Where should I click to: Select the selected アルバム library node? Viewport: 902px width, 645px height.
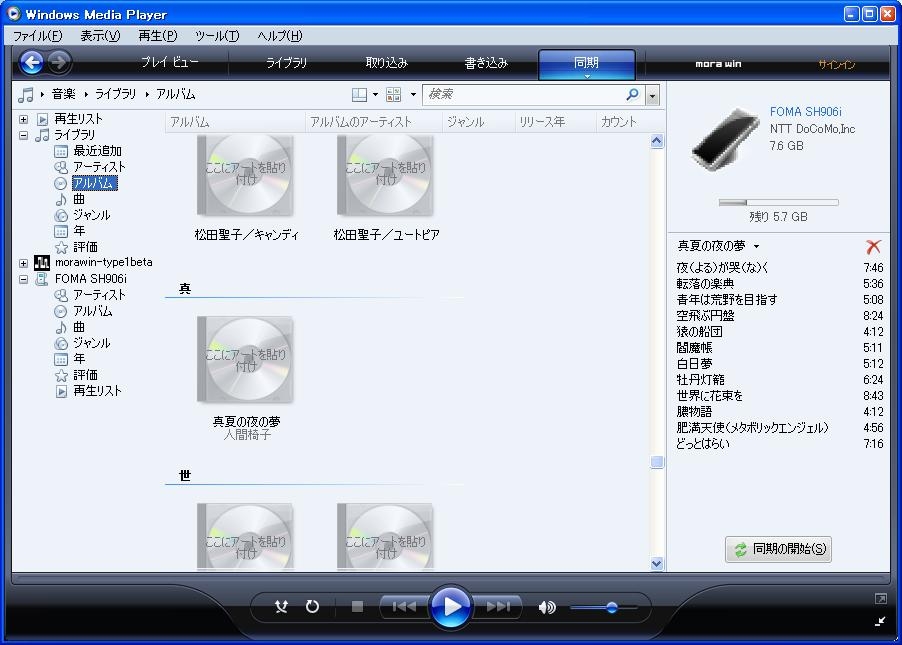(x=94, y=183)
